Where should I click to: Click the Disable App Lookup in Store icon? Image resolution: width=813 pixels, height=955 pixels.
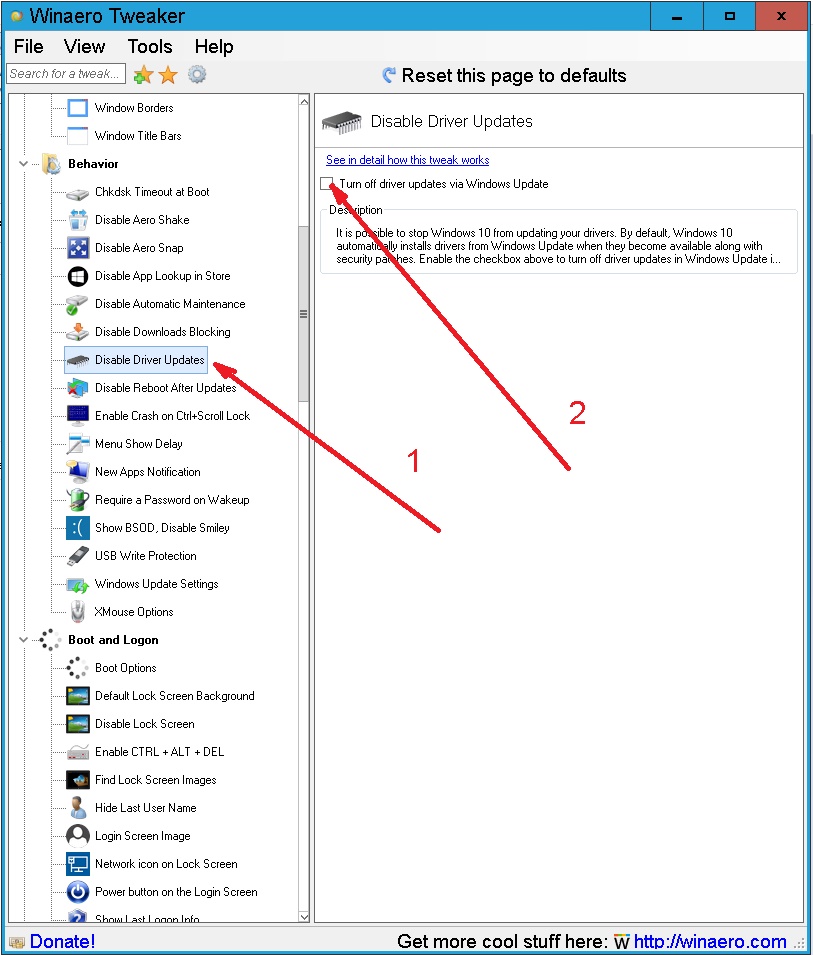pyautogui.click(x=77, y=276)
